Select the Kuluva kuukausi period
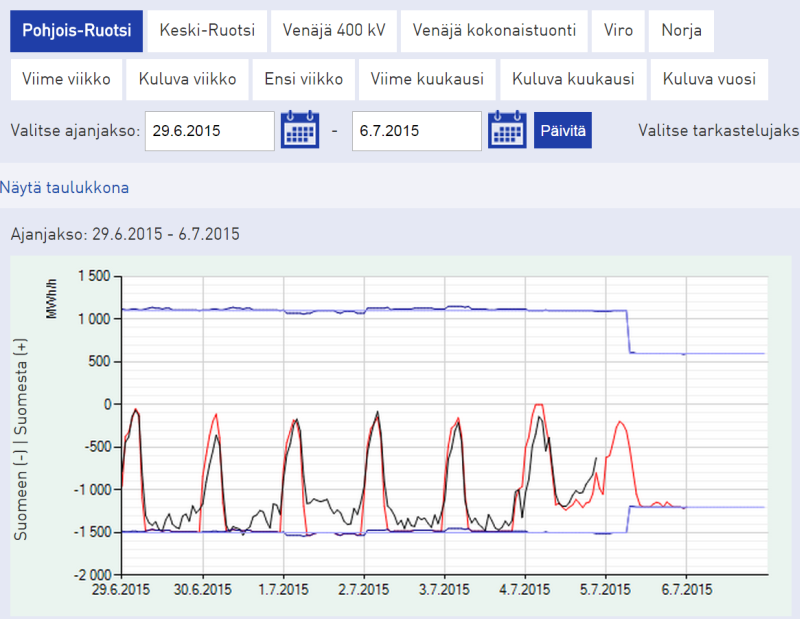The height and width of the screenshot is (619, 800). [567, 80]
